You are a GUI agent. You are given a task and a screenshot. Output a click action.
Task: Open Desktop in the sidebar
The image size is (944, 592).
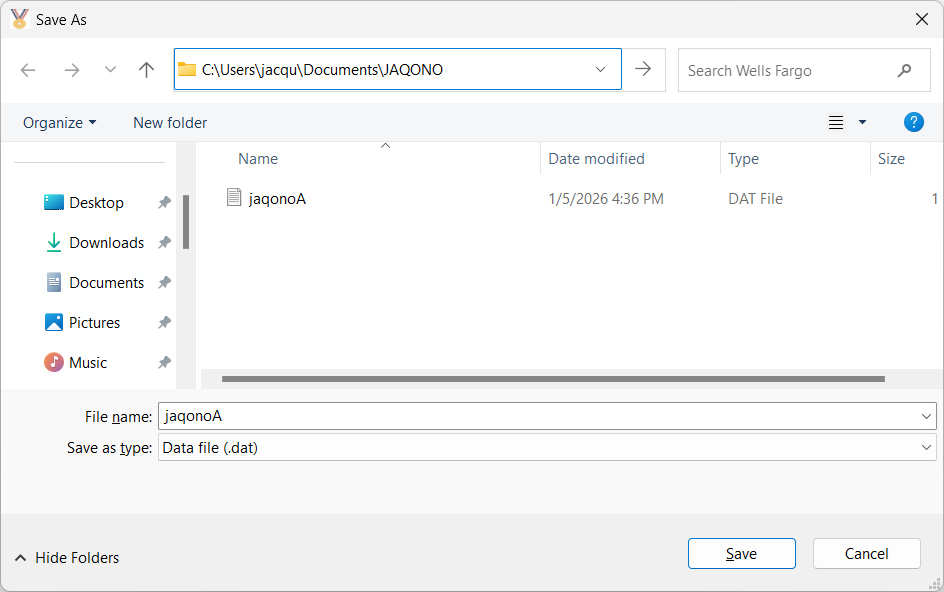click(x=96, y=203)
